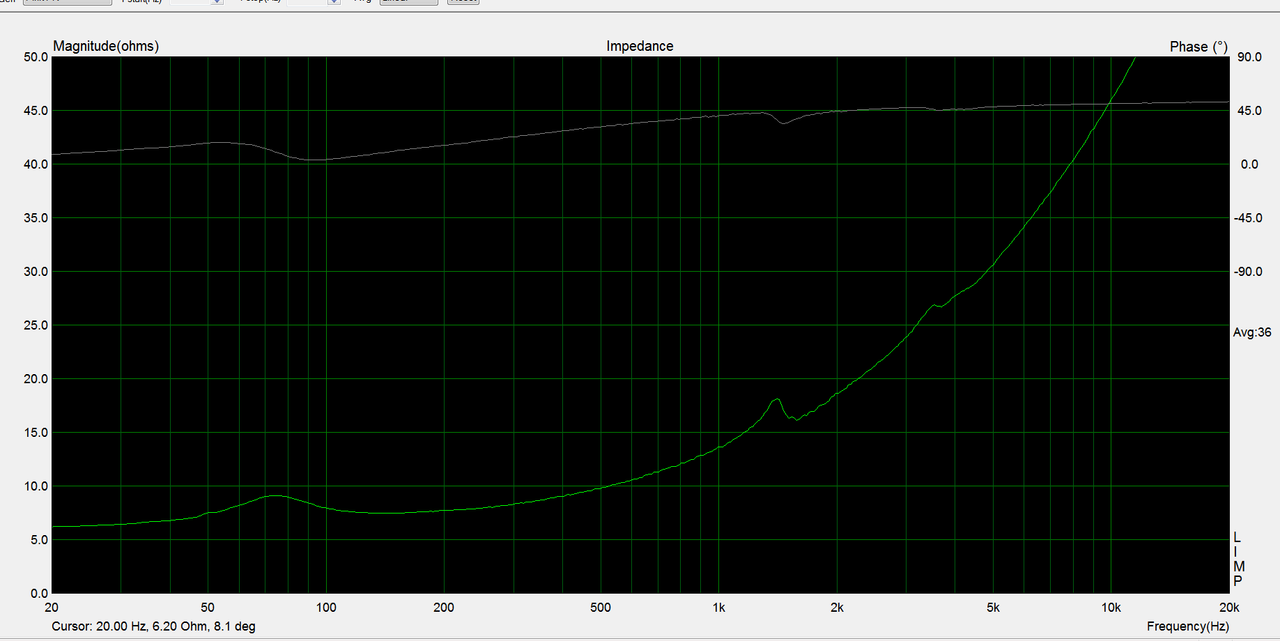Click the 20.0 magnitude axis value
This screenshot has height=641, width=1280.
click(x=36, y=379)
